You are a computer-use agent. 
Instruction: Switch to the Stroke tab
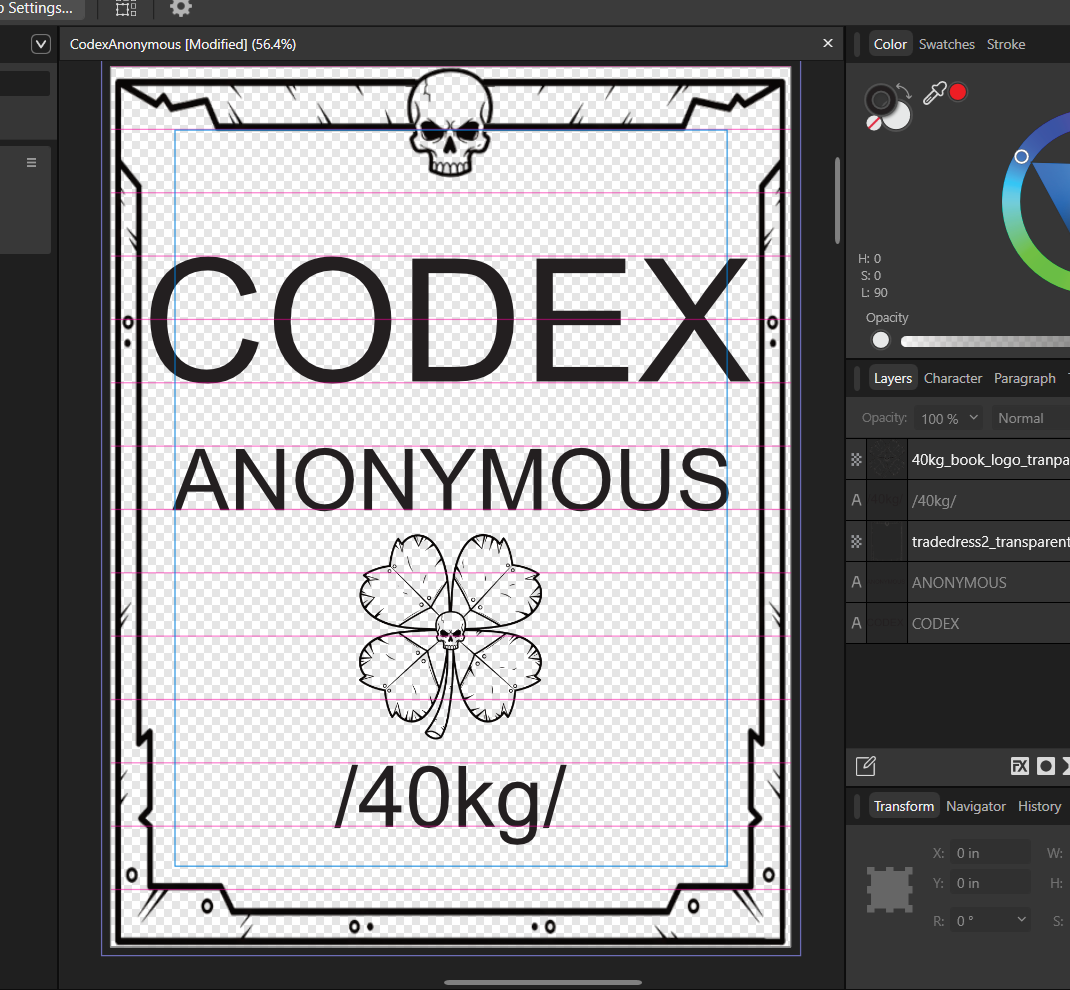pos(1006,44)
